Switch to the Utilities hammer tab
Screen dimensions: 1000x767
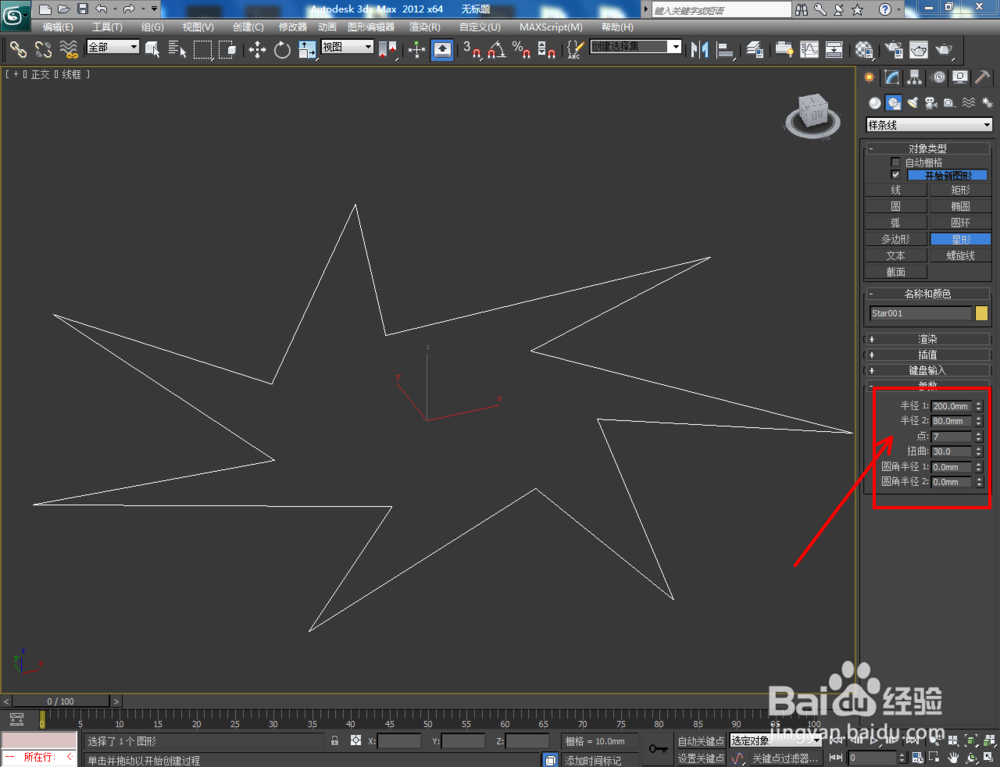[983, 77]
